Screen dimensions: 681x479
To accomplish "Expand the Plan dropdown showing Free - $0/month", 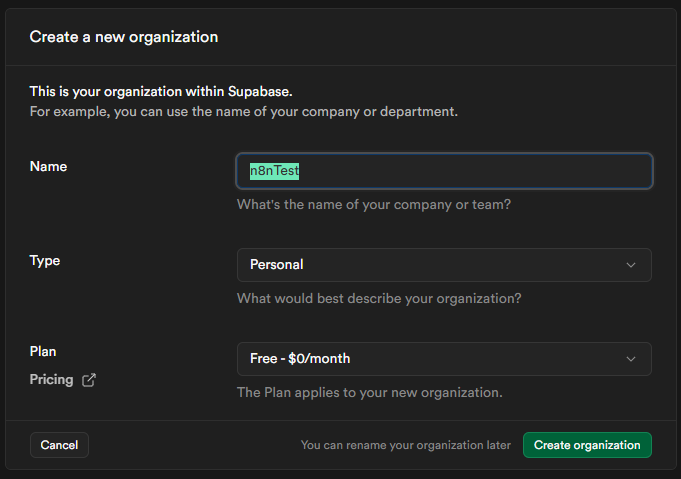I will [443, 358].
